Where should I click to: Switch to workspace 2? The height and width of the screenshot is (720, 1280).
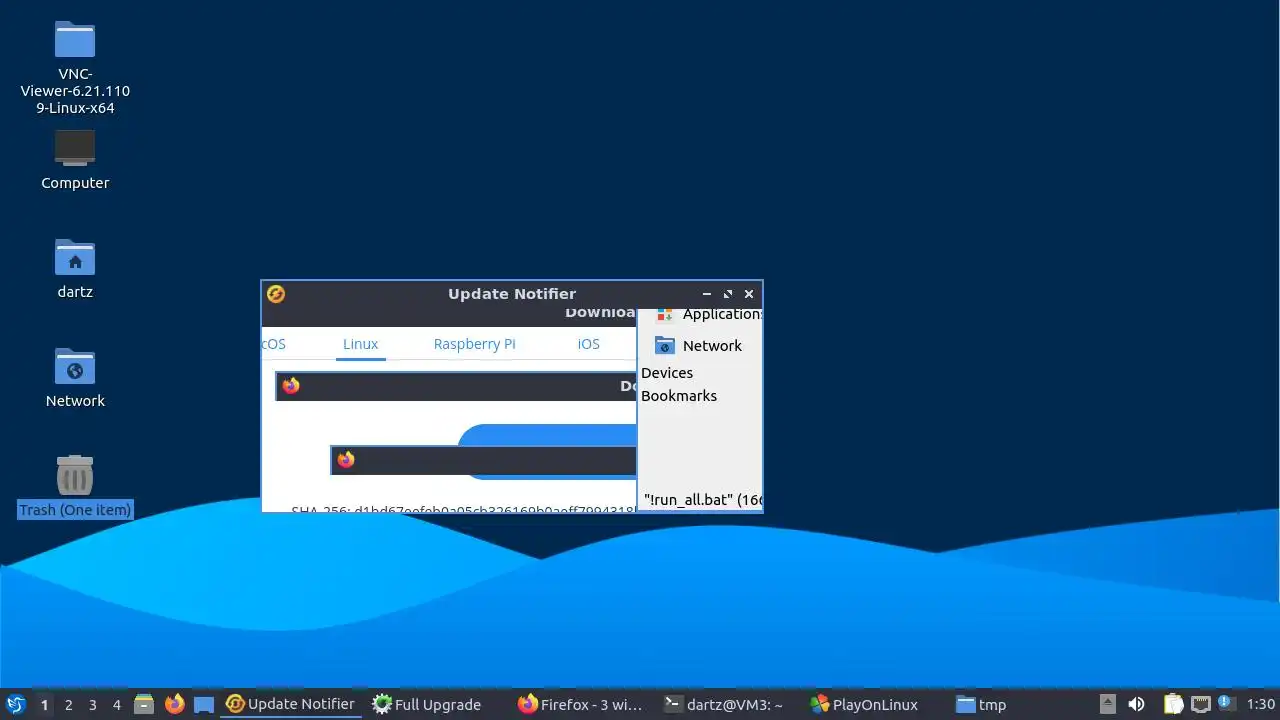click(x=68, y=704)
